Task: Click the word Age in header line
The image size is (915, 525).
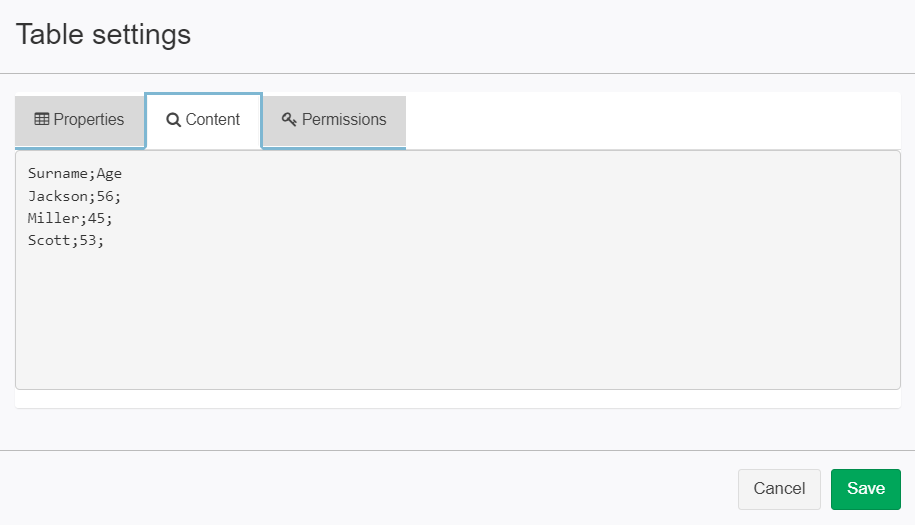Action: (109, 174)
